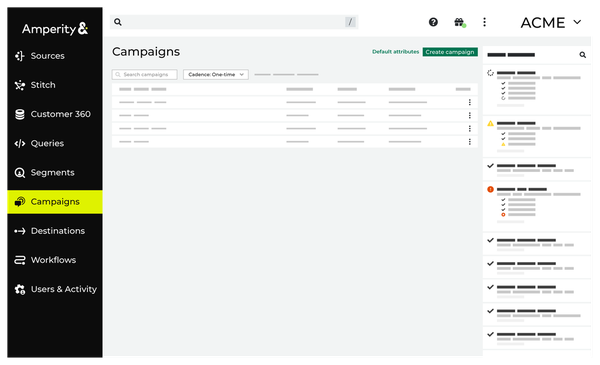
Task: Click the Destinations arrow icon
Action: click(20, 231)
